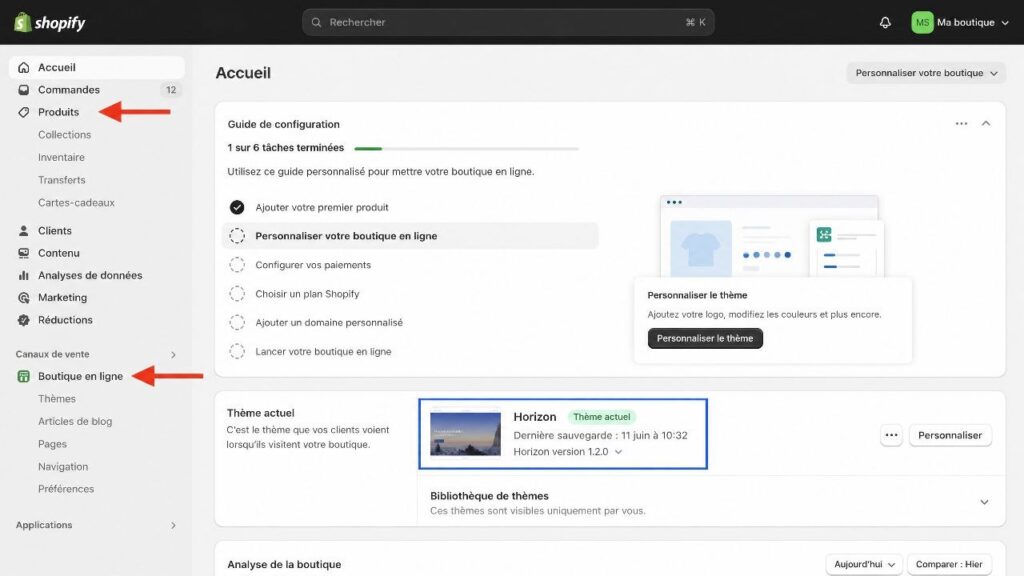Viewport: 1024px width, 576px height.
Task: Open 'Personnaliser votre boutique' dropdown
Action: (x=926, y=73)
